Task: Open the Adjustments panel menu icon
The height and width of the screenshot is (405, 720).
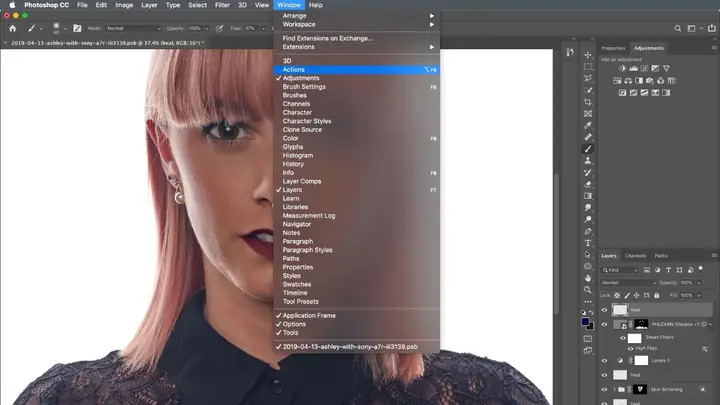Action: pos(714,48)
